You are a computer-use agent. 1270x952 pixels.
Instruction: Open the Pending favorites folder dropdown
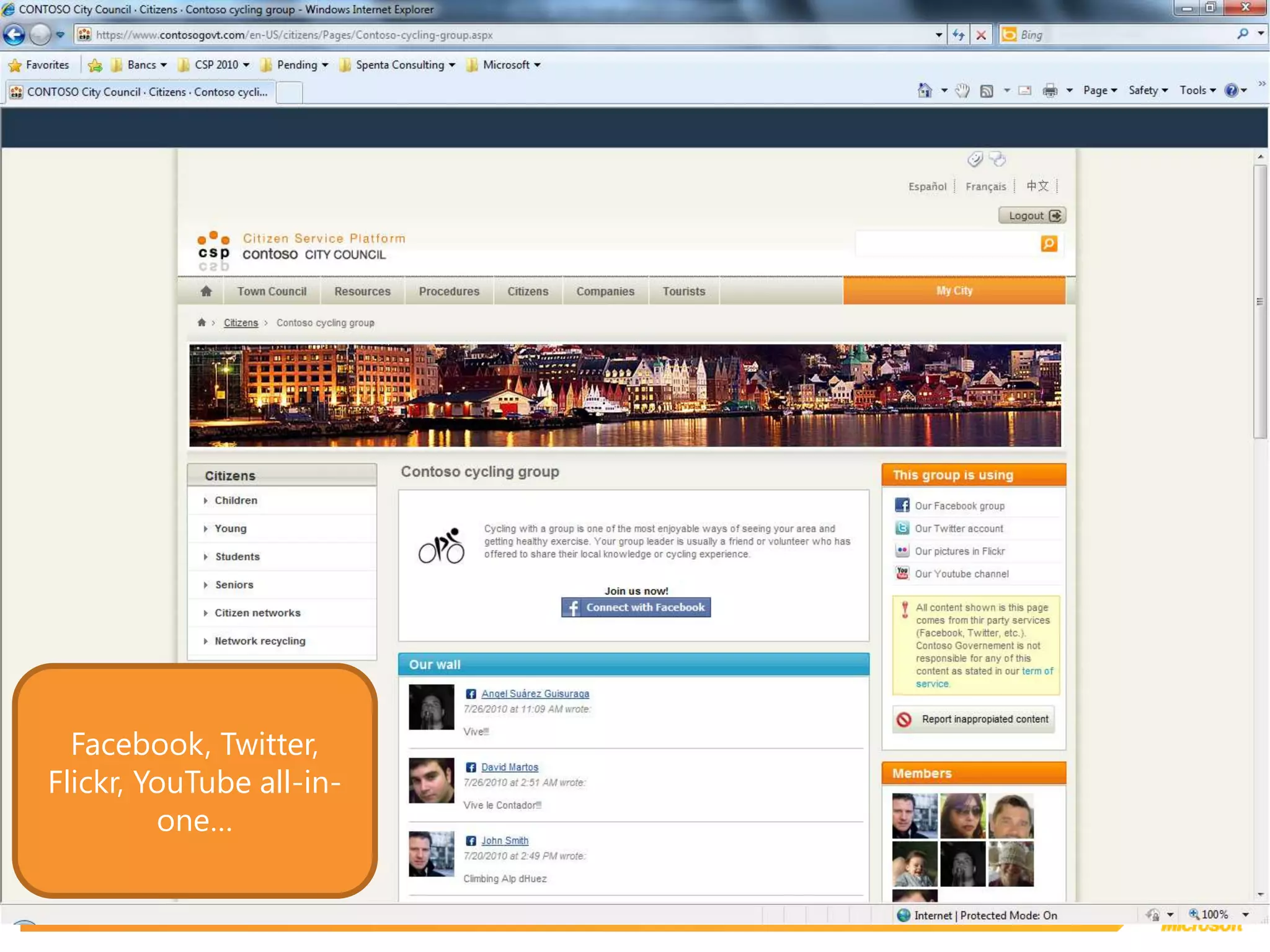tap(294, 64)
